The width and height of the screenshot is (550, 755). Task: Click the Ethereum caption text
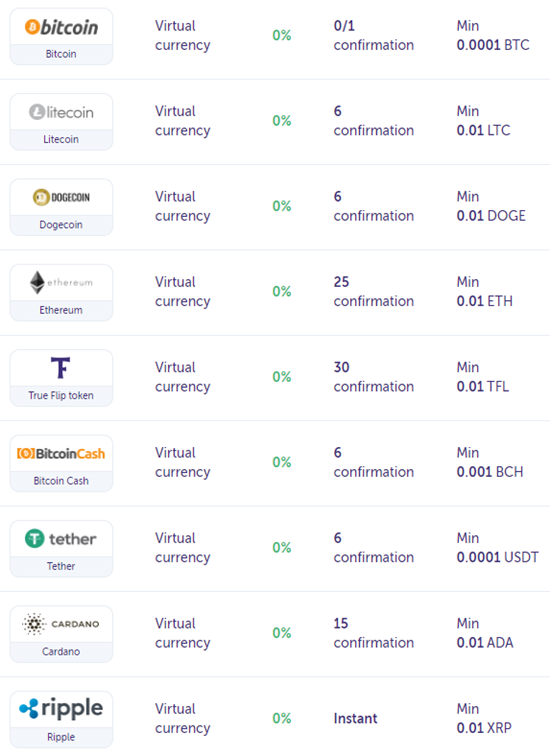[x=61, y=310]
